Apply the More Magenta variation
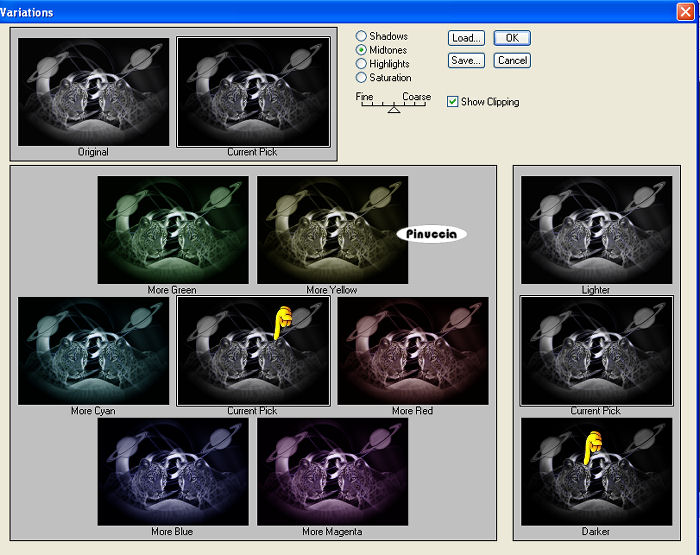Image resolution: width=700 pixels, height=555 pixels. point(333,472)
